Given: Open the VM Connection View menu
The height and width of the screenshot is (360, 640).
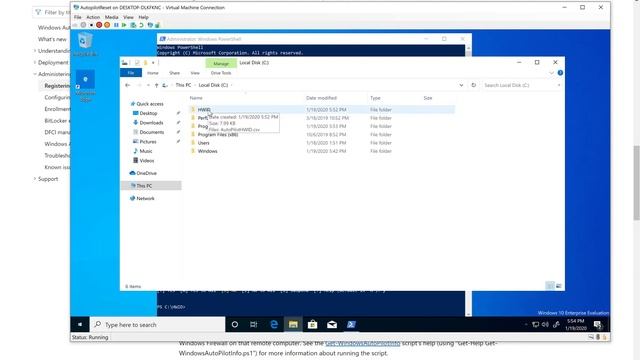Looking at the screenshot, I should [x=128, y=17].
